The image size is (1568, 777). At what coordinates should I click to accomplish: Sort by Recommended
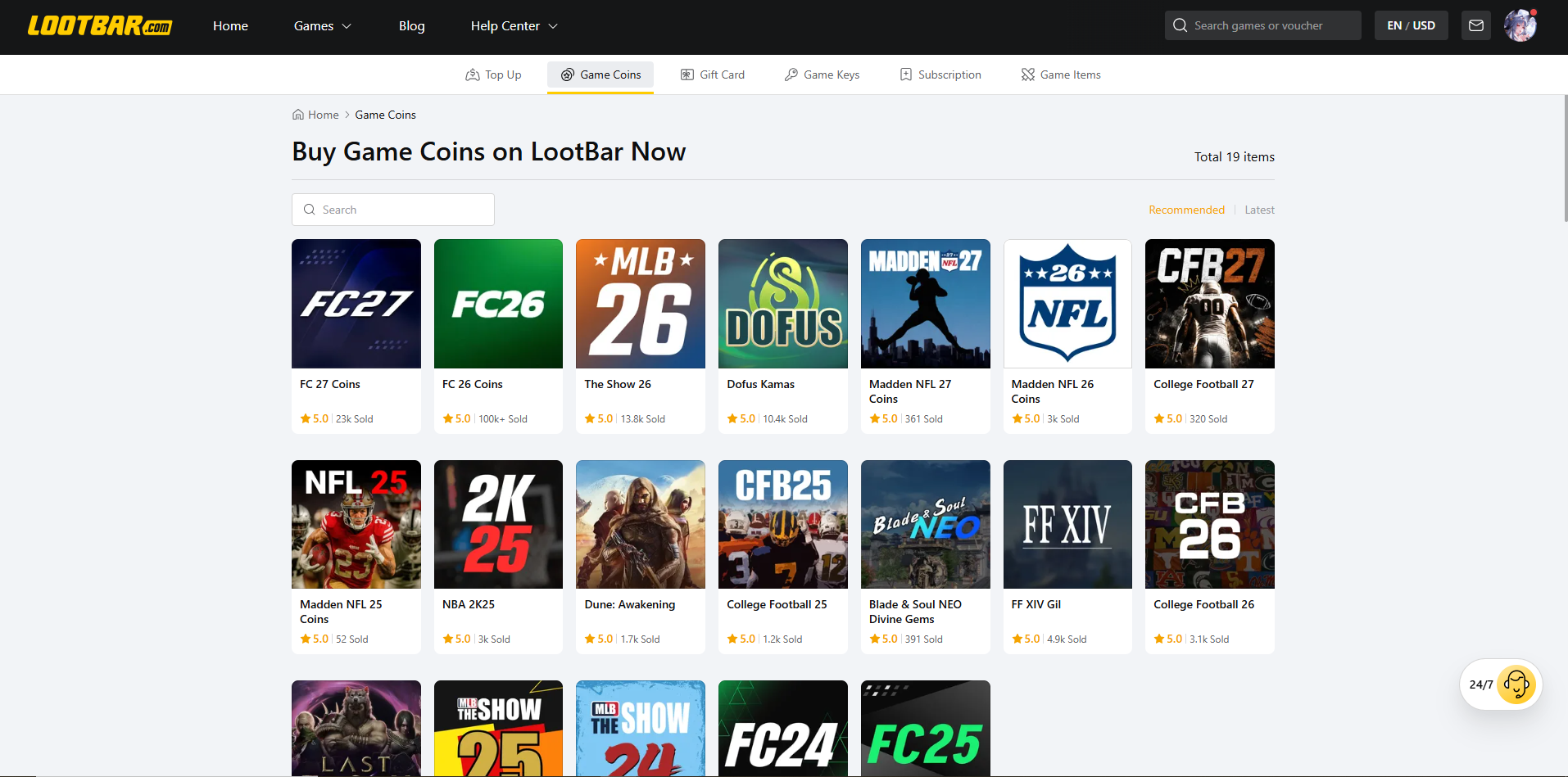pos(1186,210)
